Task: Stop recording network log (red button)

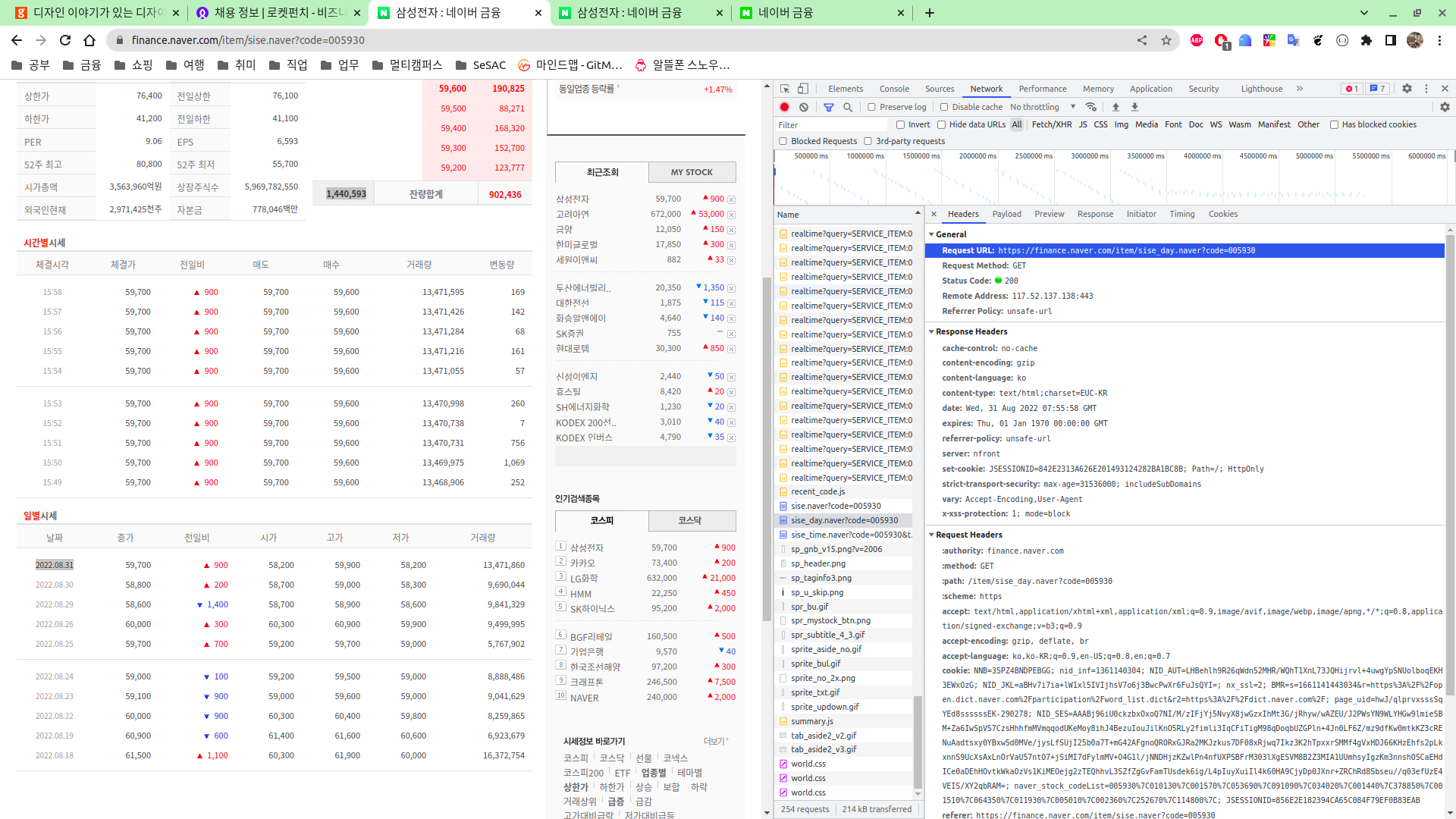Action: (x=784, y=107)
